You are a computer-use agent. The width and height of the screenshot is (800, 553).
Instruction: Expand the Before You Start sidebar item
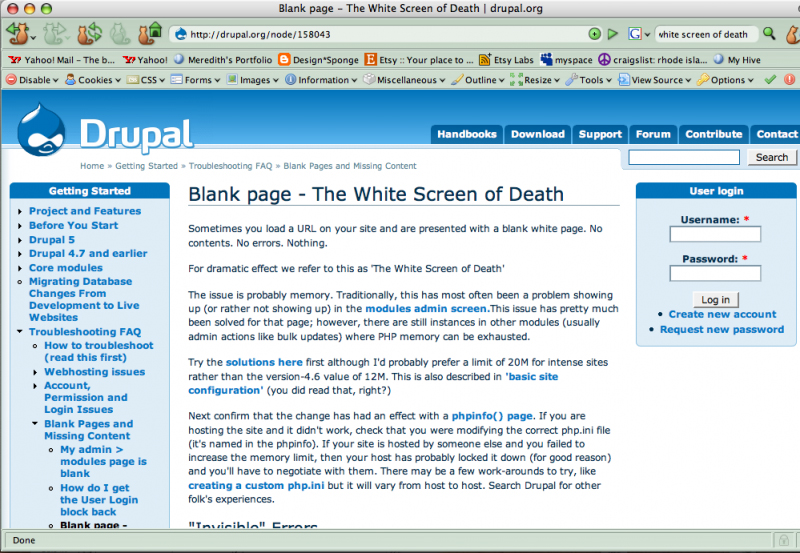pyautogui.click(x=20, y=225)
